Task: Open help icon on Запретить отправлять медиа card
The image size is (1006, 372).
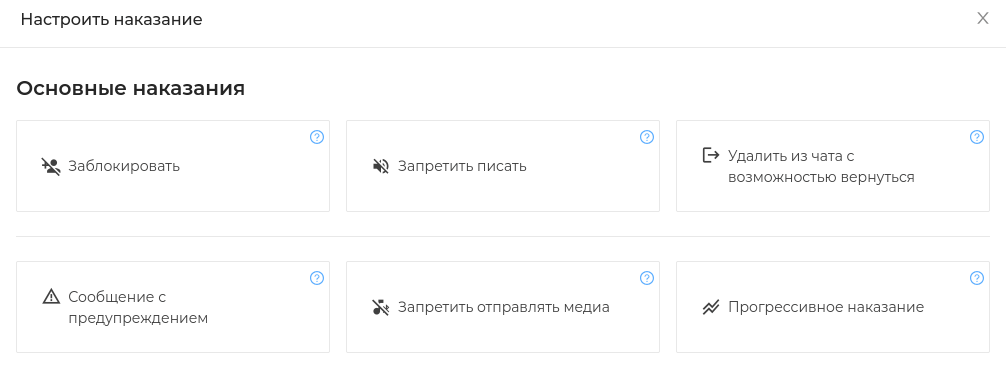Action: click(647, 278)
